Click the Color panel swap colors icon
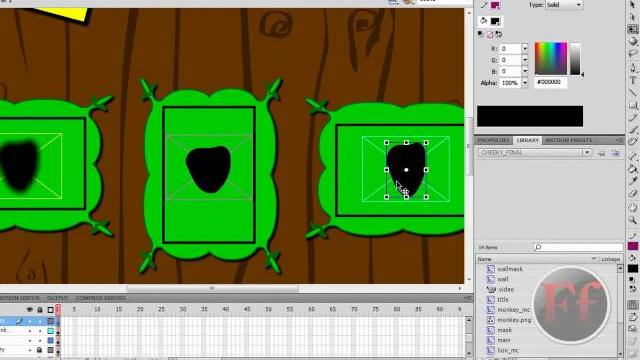Screen dimensions: 640x360 (x=498, y=34)
